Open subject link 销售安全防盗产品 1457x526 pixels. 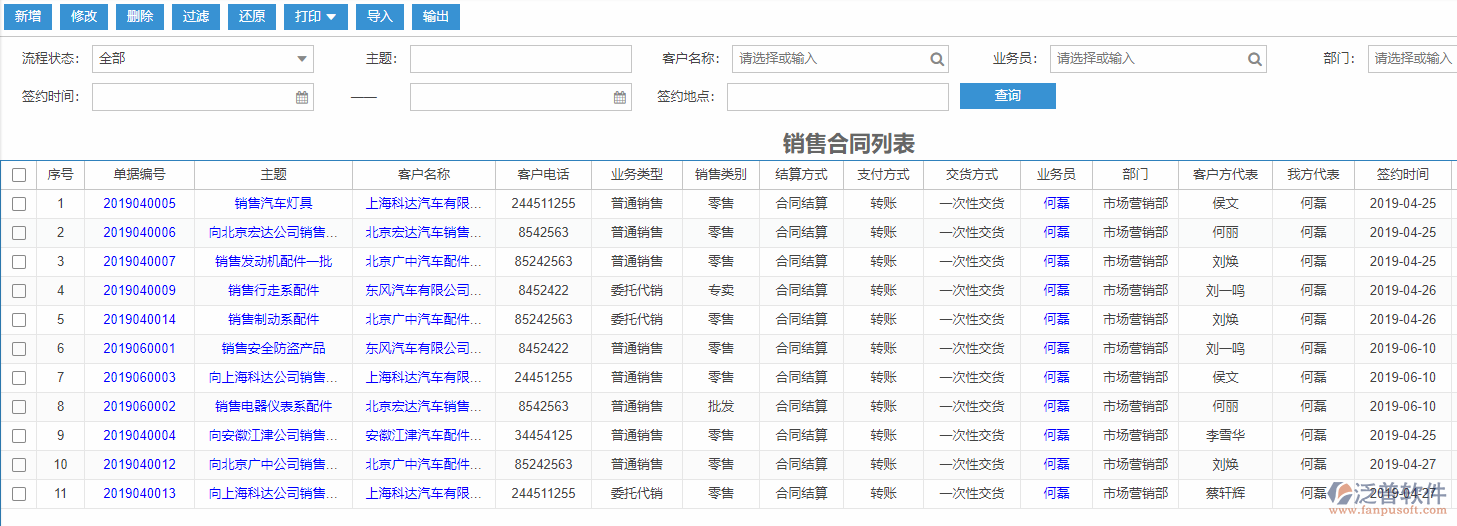point(273,349)
